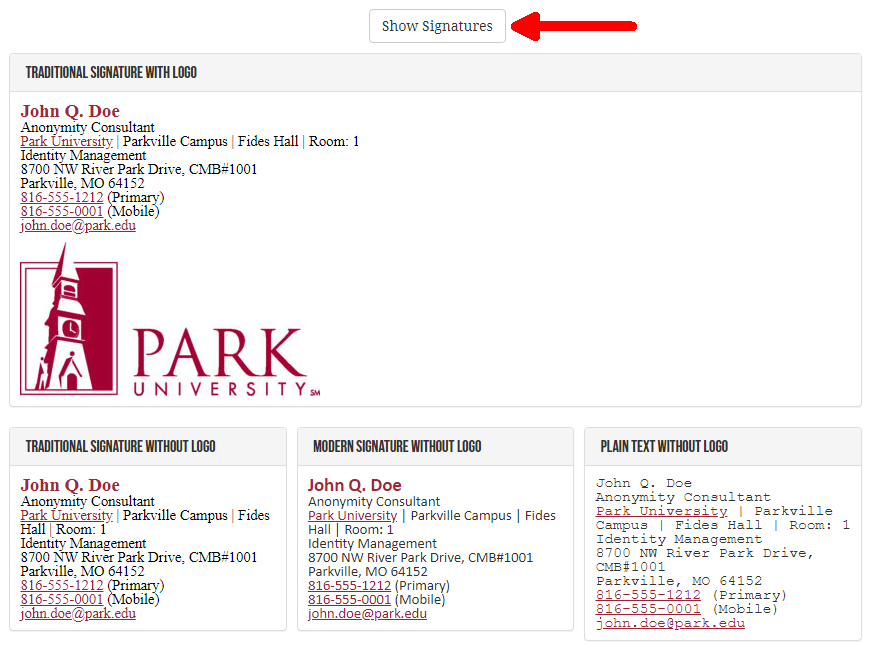Click the Park University logo image

tap(170, 320)
